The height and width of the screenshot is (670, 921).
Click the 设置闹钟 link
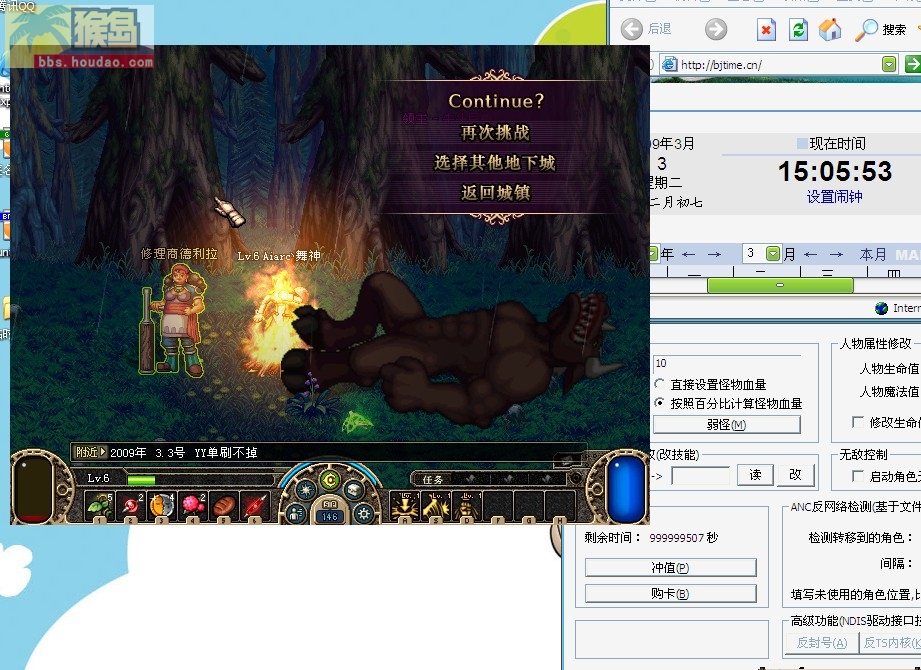click(834, 197)
